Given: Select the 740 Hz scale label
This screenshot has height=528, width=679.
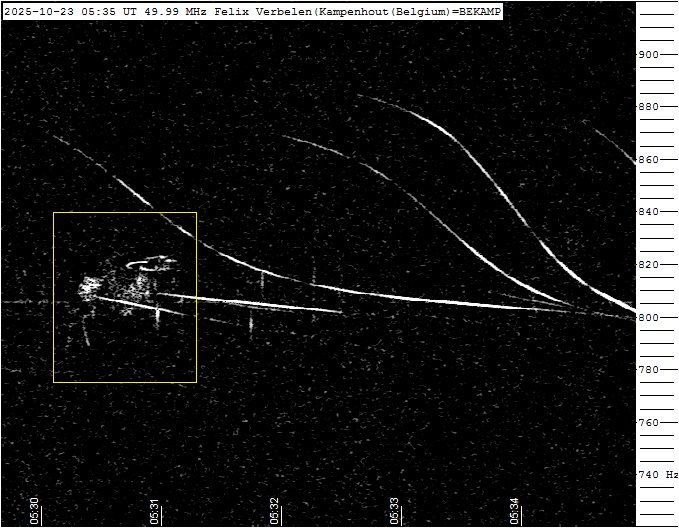Looking at the screenshot, I should click(657, 475).
